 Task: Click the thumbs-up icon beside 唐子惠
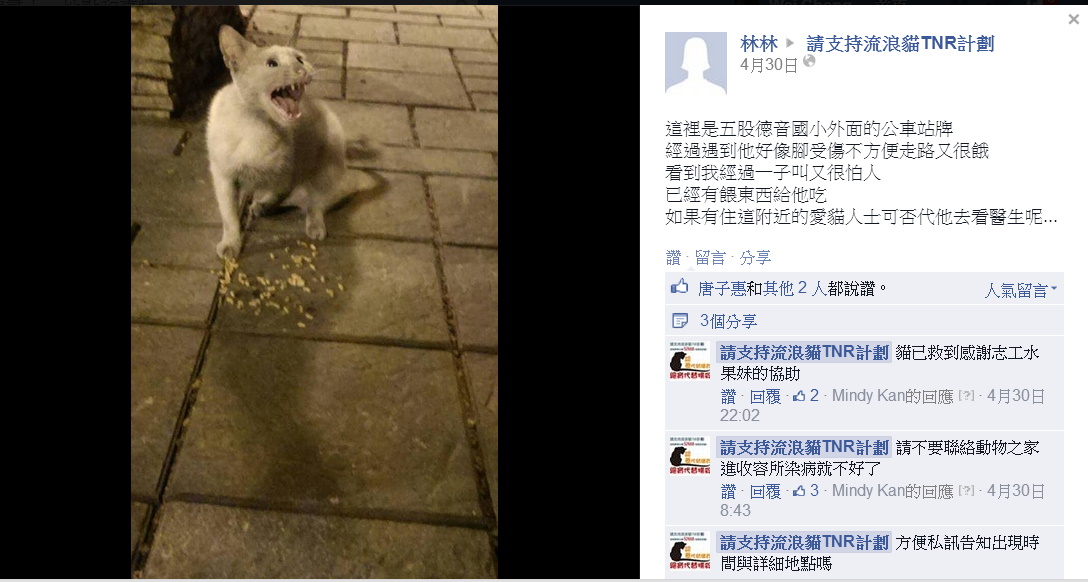(679, 286)
